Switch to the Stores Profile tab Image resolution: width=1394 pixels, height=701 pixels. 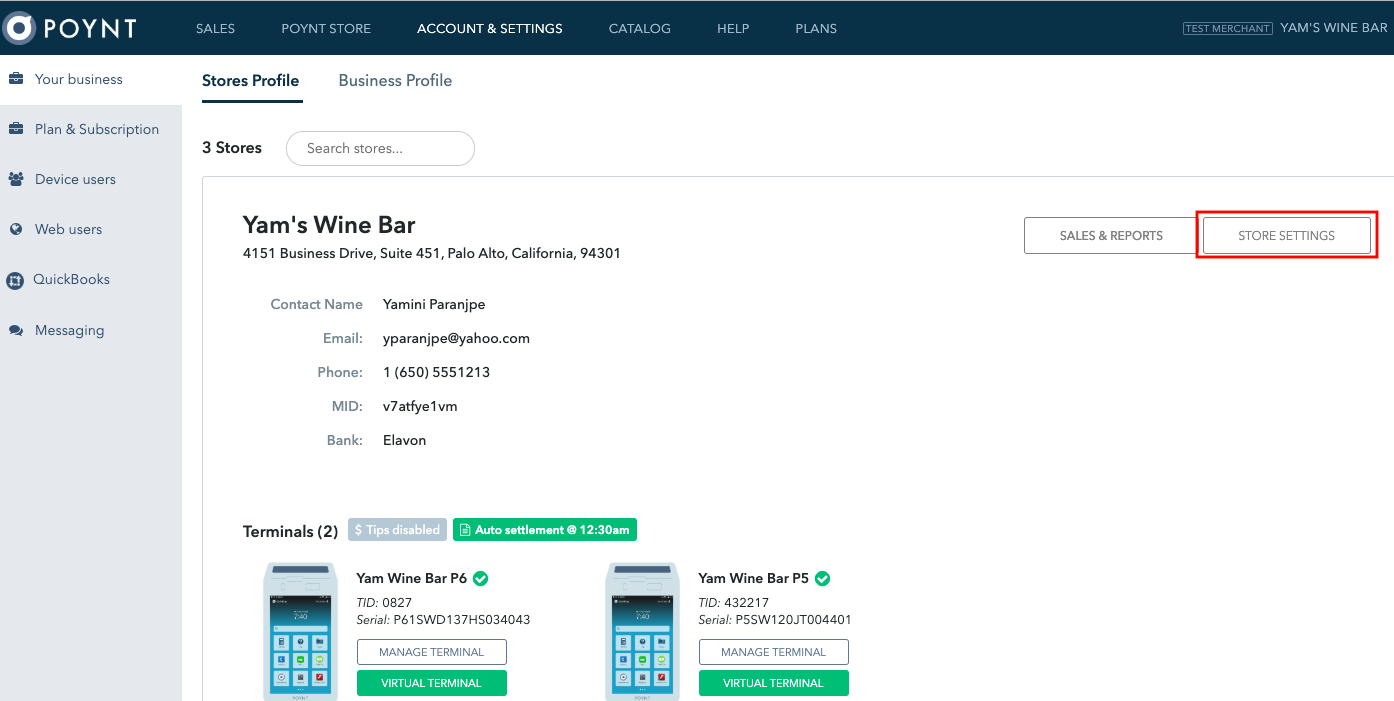point(251,81)
